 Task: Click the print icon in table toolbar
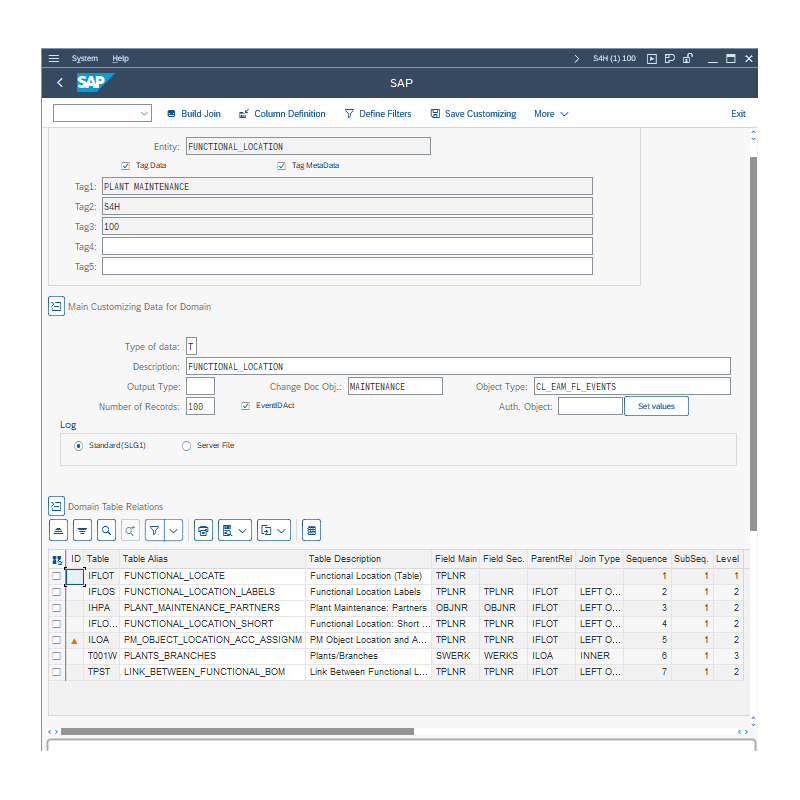click(203, 530)
